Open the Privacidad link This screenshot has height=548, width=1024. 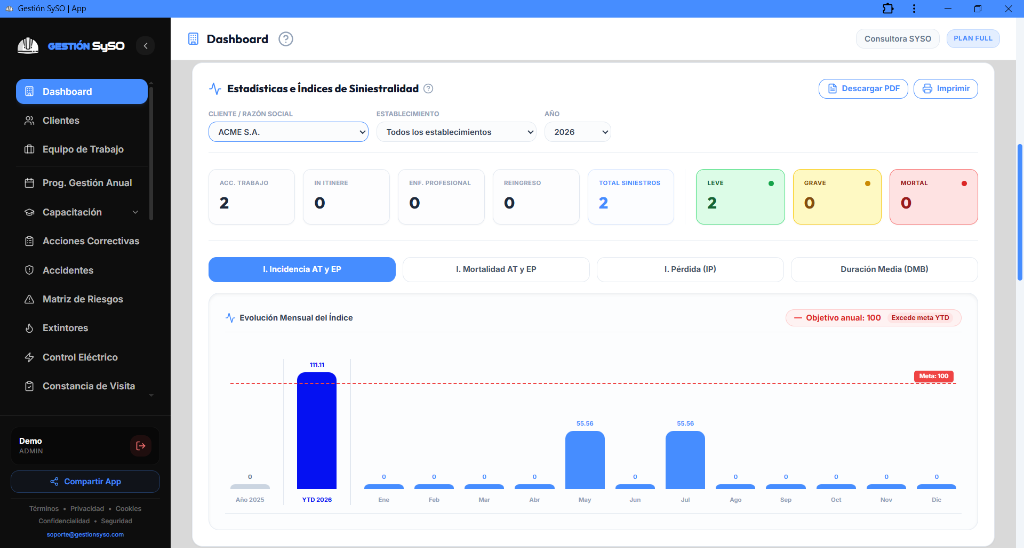pos(87,508)
